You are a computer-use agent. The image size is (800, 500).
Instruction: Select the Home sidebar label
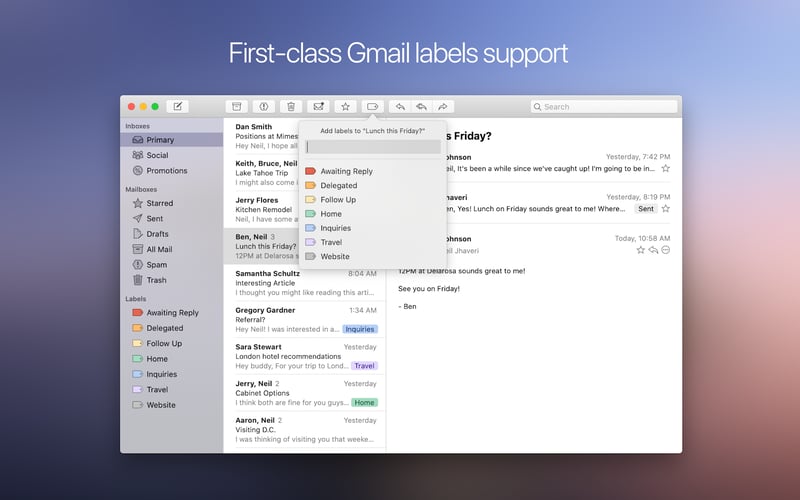point(172,358)
